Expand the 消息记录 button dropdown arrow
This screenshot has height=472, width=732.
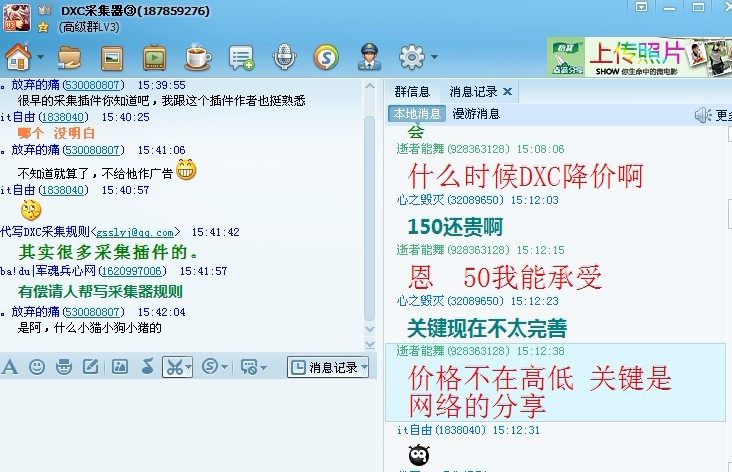(364, 368)
